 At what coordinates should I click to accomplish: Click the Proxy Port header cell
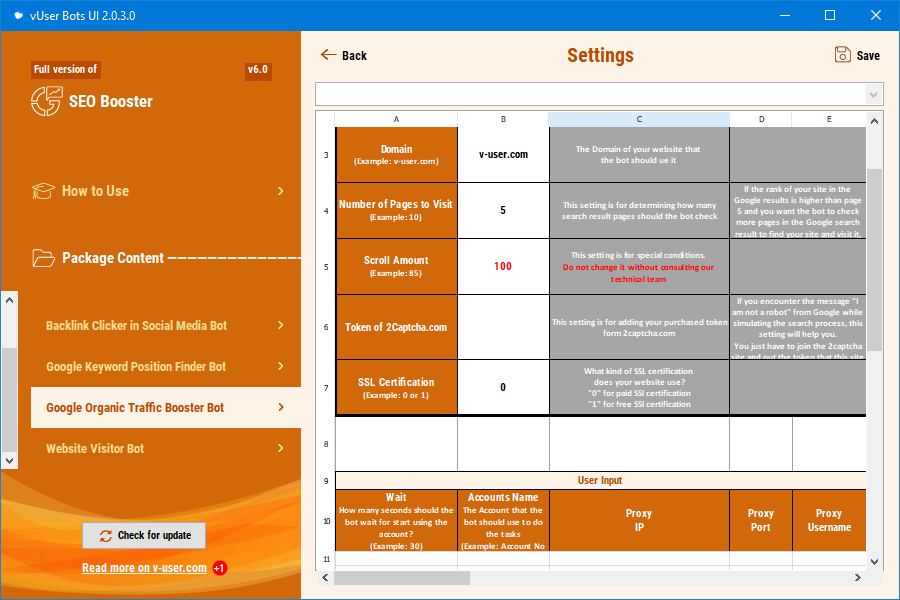pos(761,520)
